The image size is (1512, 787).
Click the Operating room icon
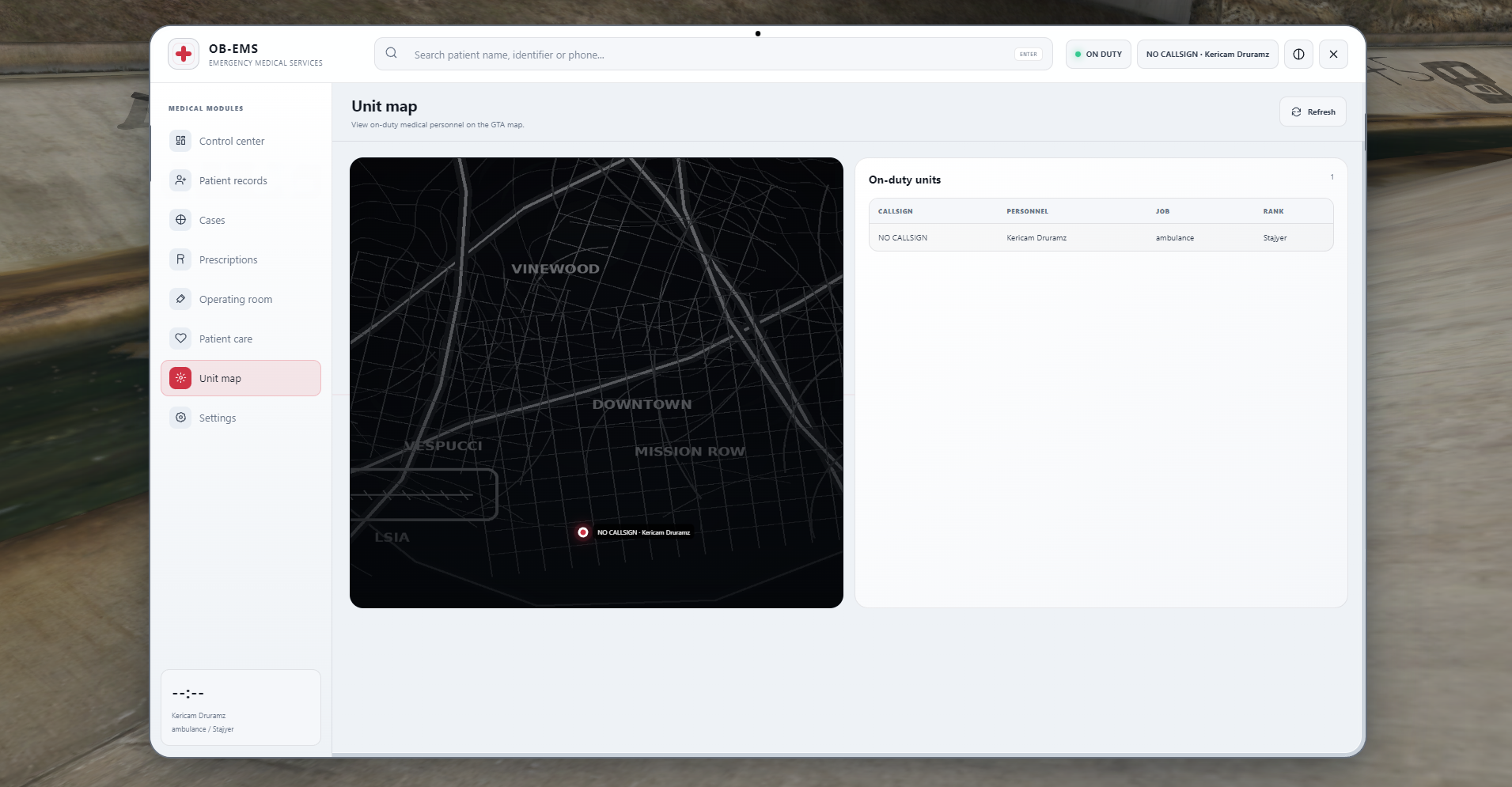click(180, 299)
